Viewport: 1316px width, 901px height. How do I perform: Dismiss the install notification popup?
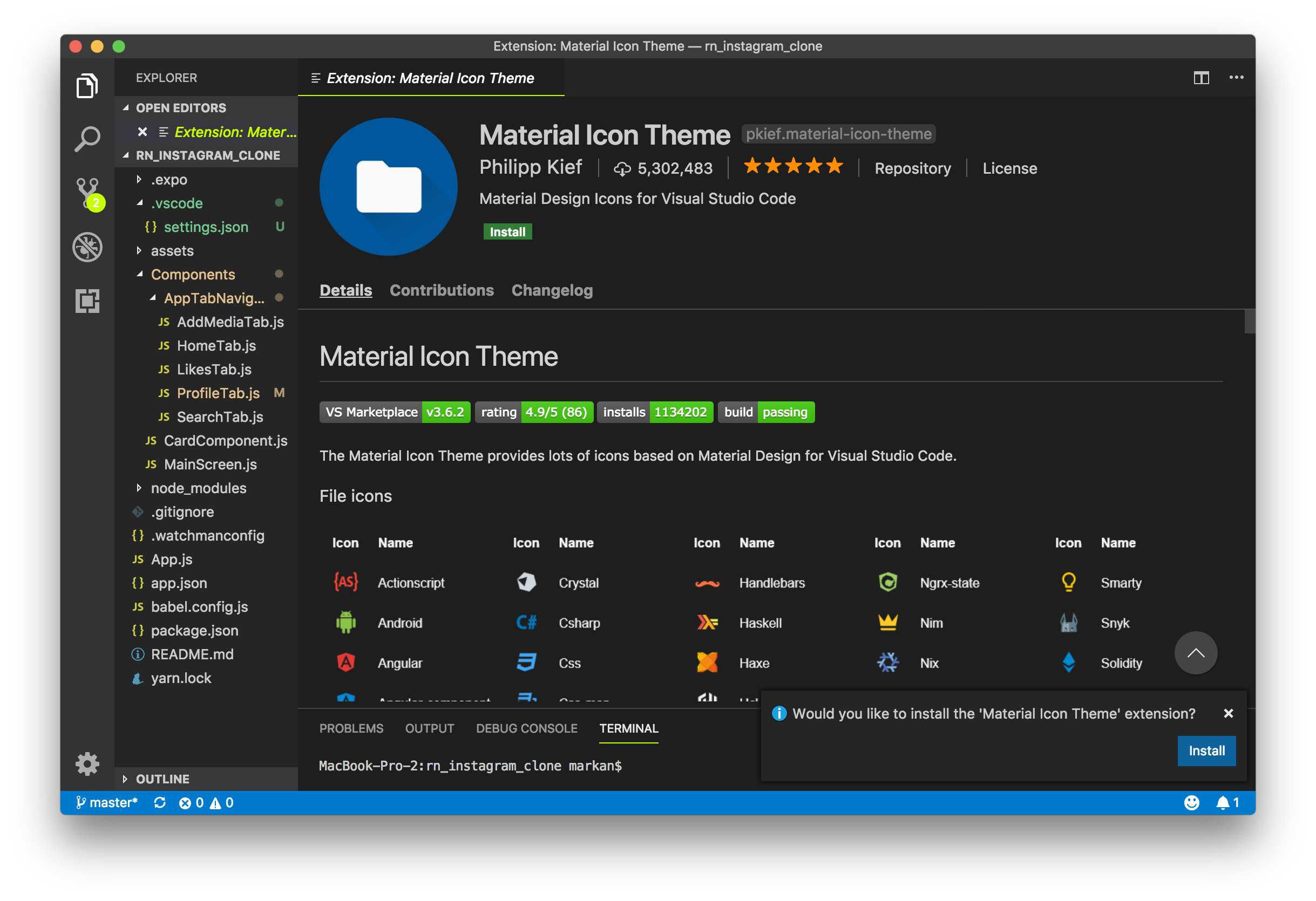[x=1228, y=713]
